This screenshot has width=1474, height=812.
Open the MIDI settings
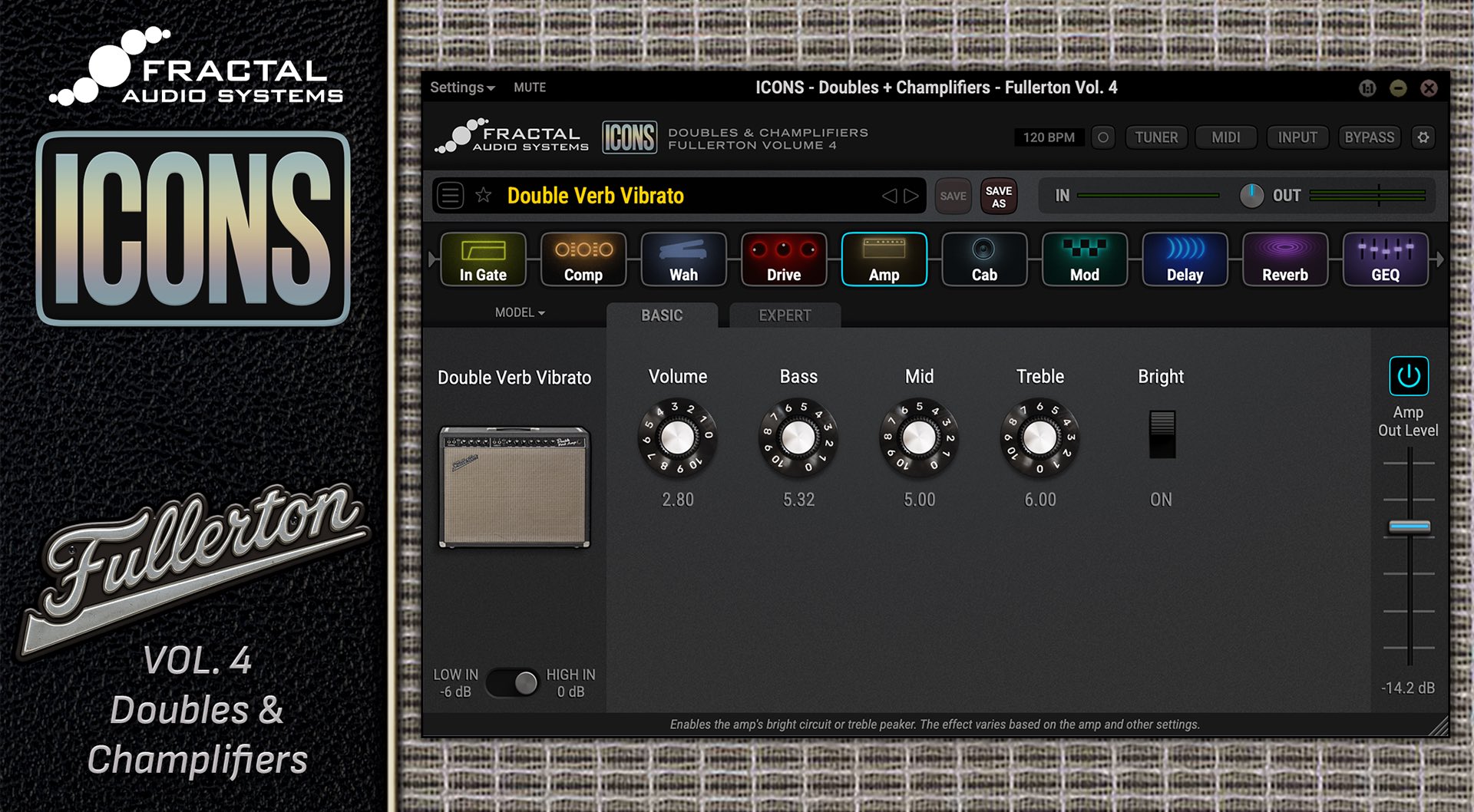[x=1226, y=137]
